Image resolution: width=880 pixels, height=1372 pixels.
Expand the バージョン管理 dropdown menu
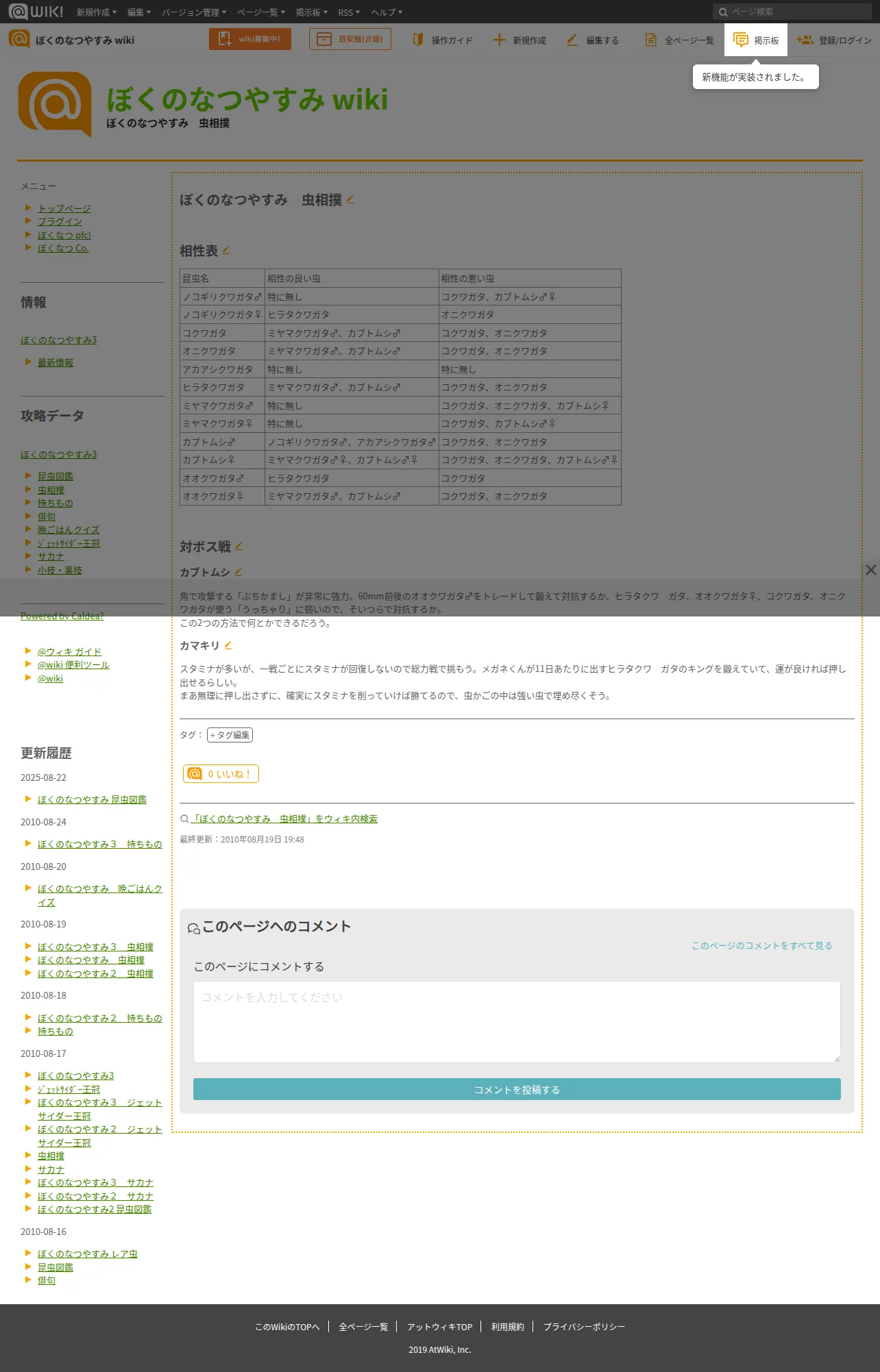194,12
